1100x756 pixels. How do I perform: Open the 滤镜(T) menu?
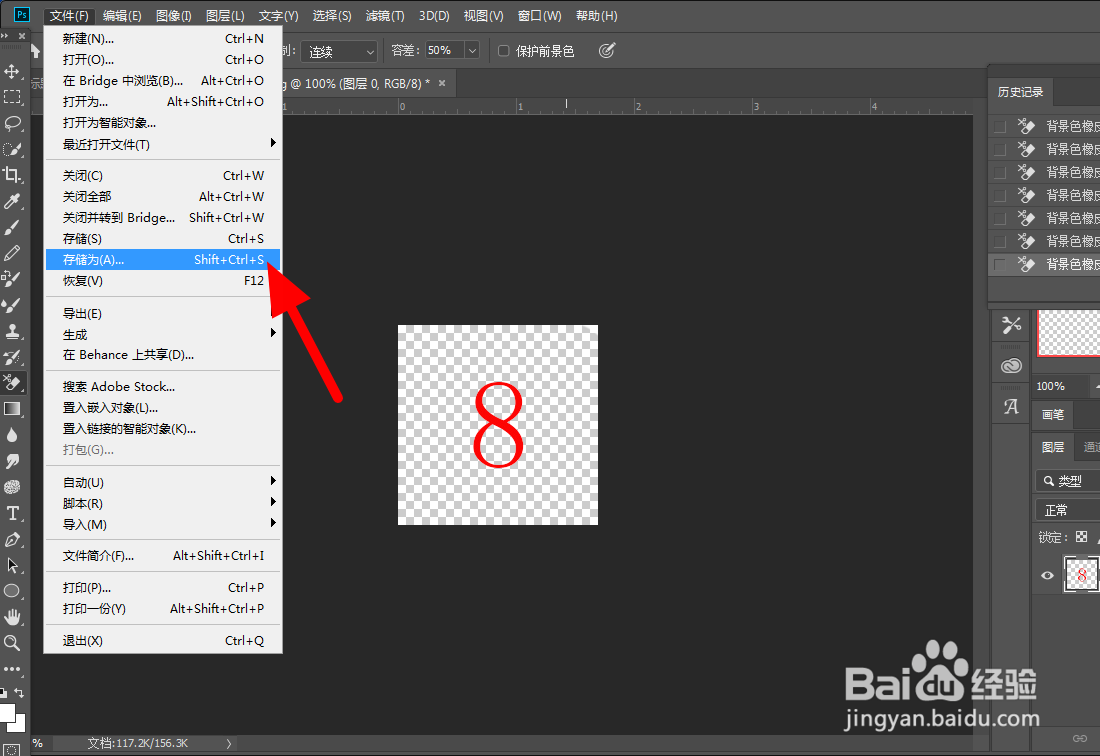point(385,15)
